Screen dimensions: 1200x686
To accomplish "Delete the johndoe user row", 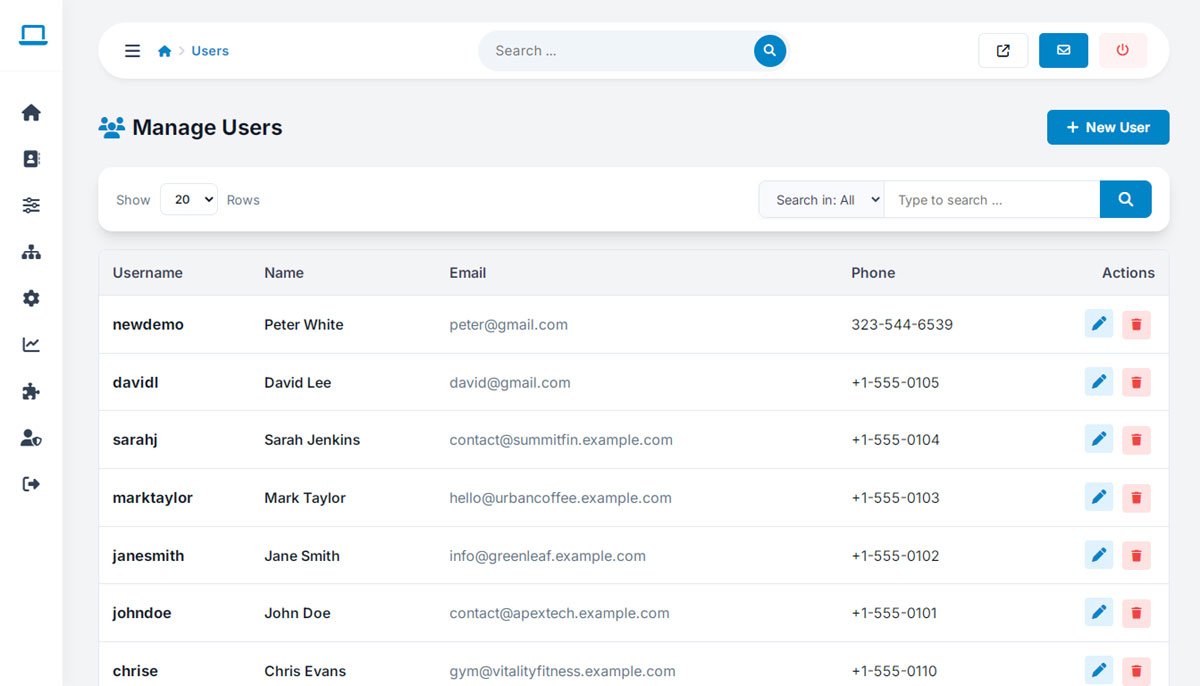I will point(1136,613).
